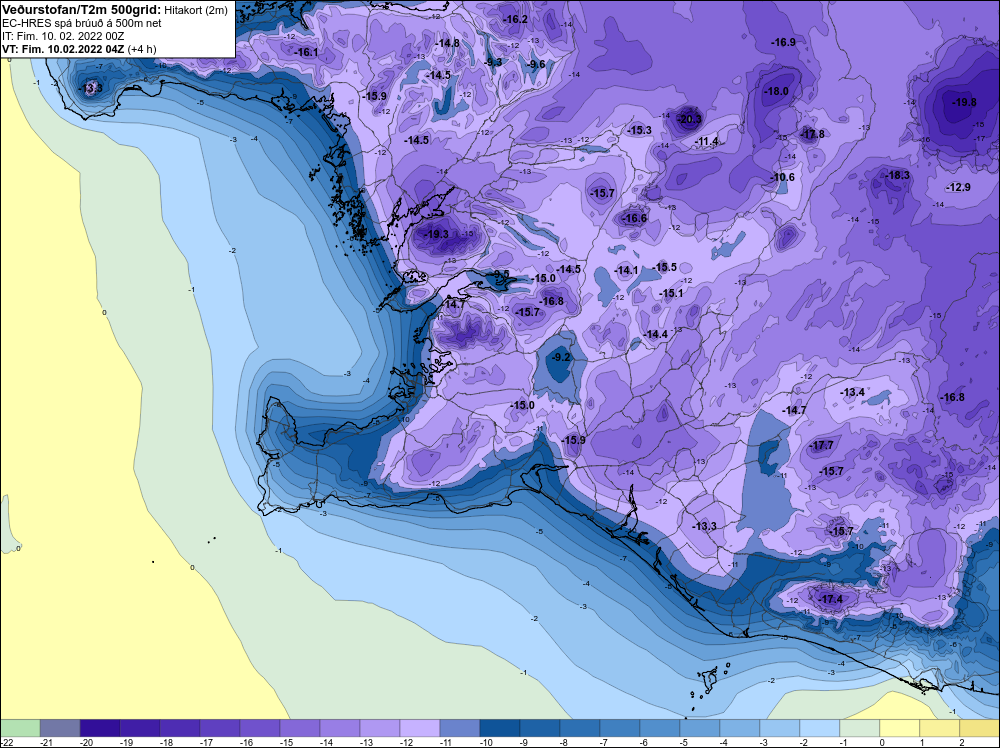Click the -9.6 temperature value
1000x748 pixels.
pos(537,64)
